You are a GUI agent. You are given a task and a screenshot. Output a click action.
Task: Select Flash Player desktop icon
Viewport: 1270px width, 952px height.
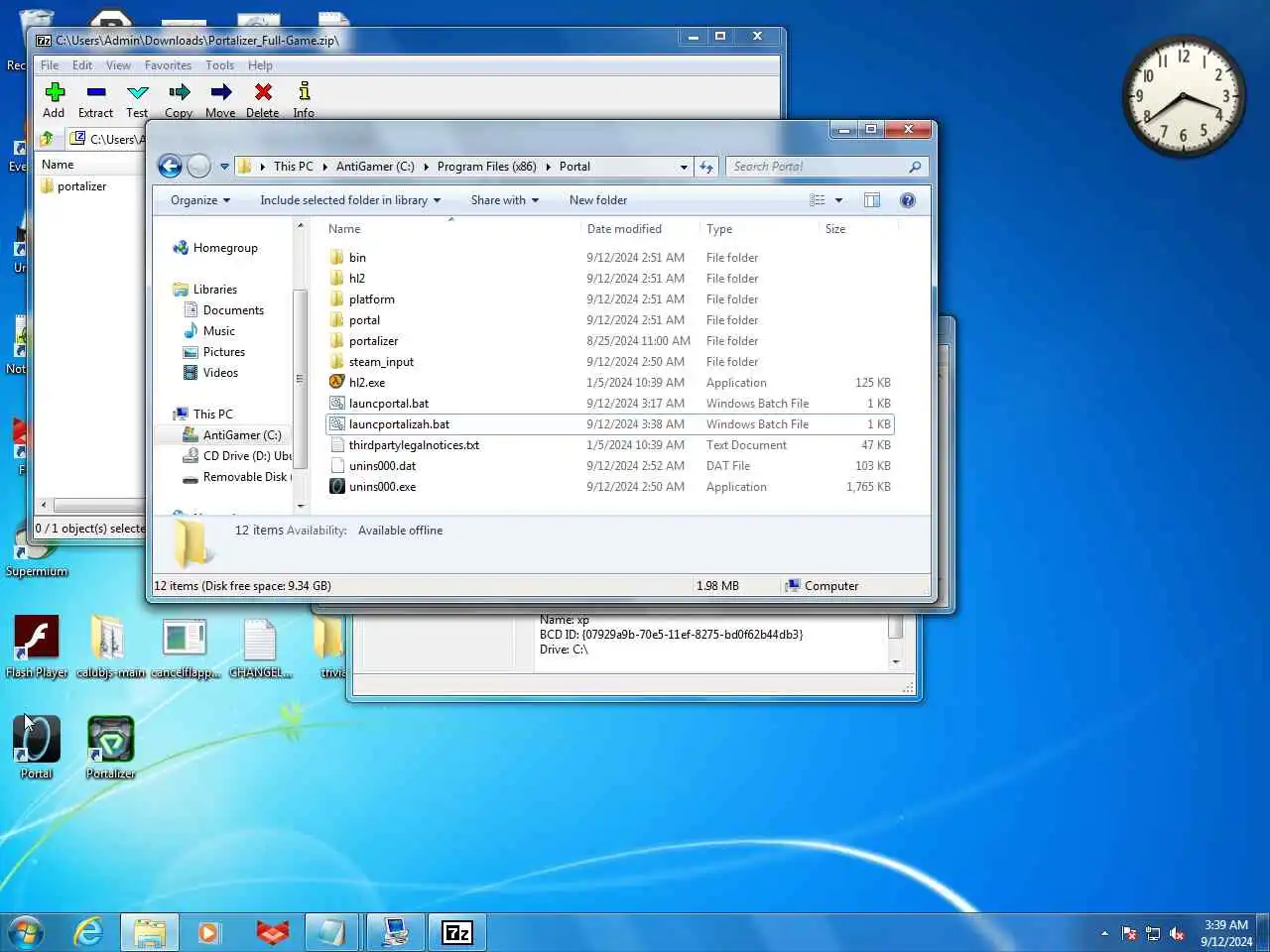coord(37,647)
